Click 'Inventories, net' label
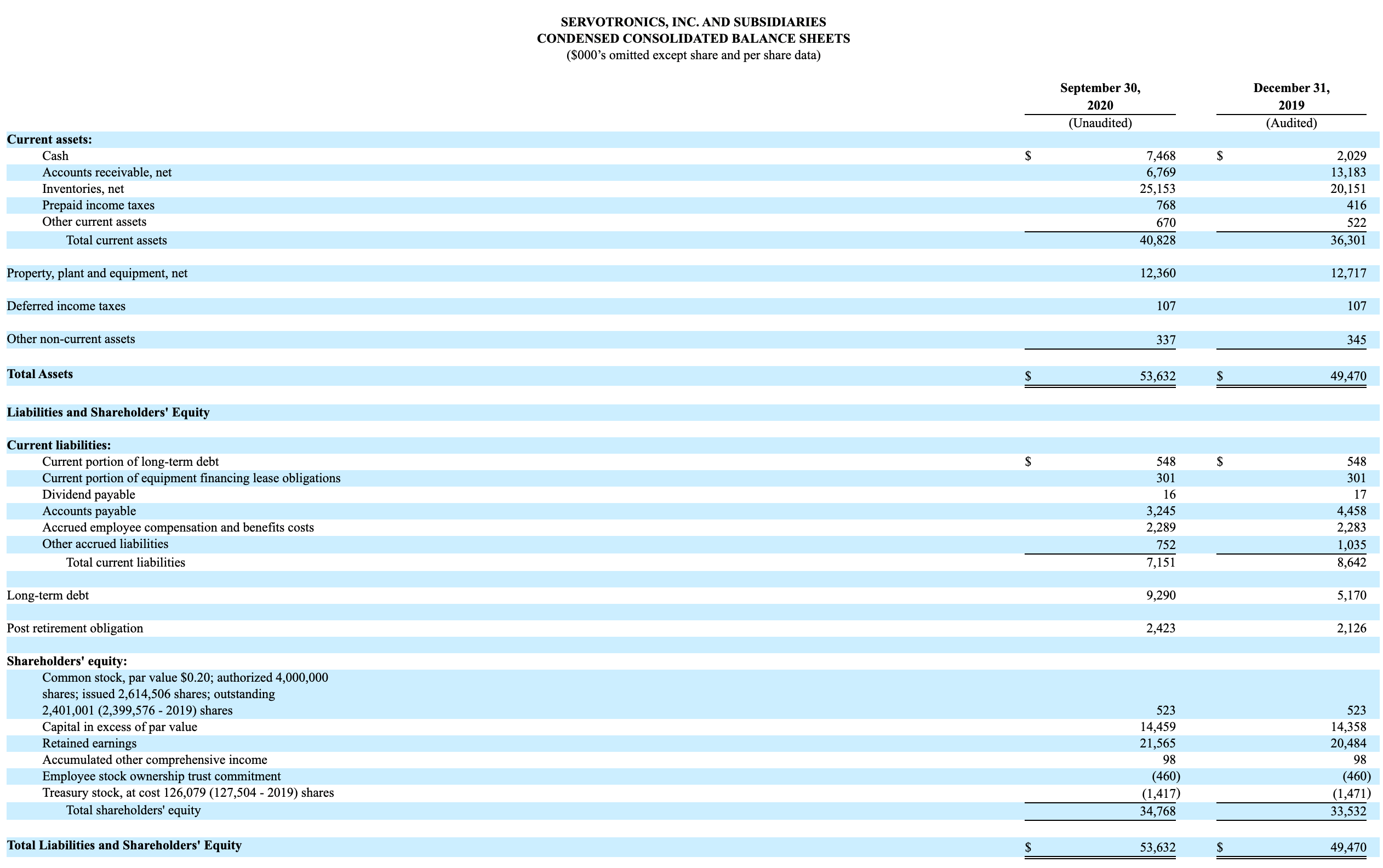The width and height of the screenshot is (1383, 868). [x=83, y=189]
